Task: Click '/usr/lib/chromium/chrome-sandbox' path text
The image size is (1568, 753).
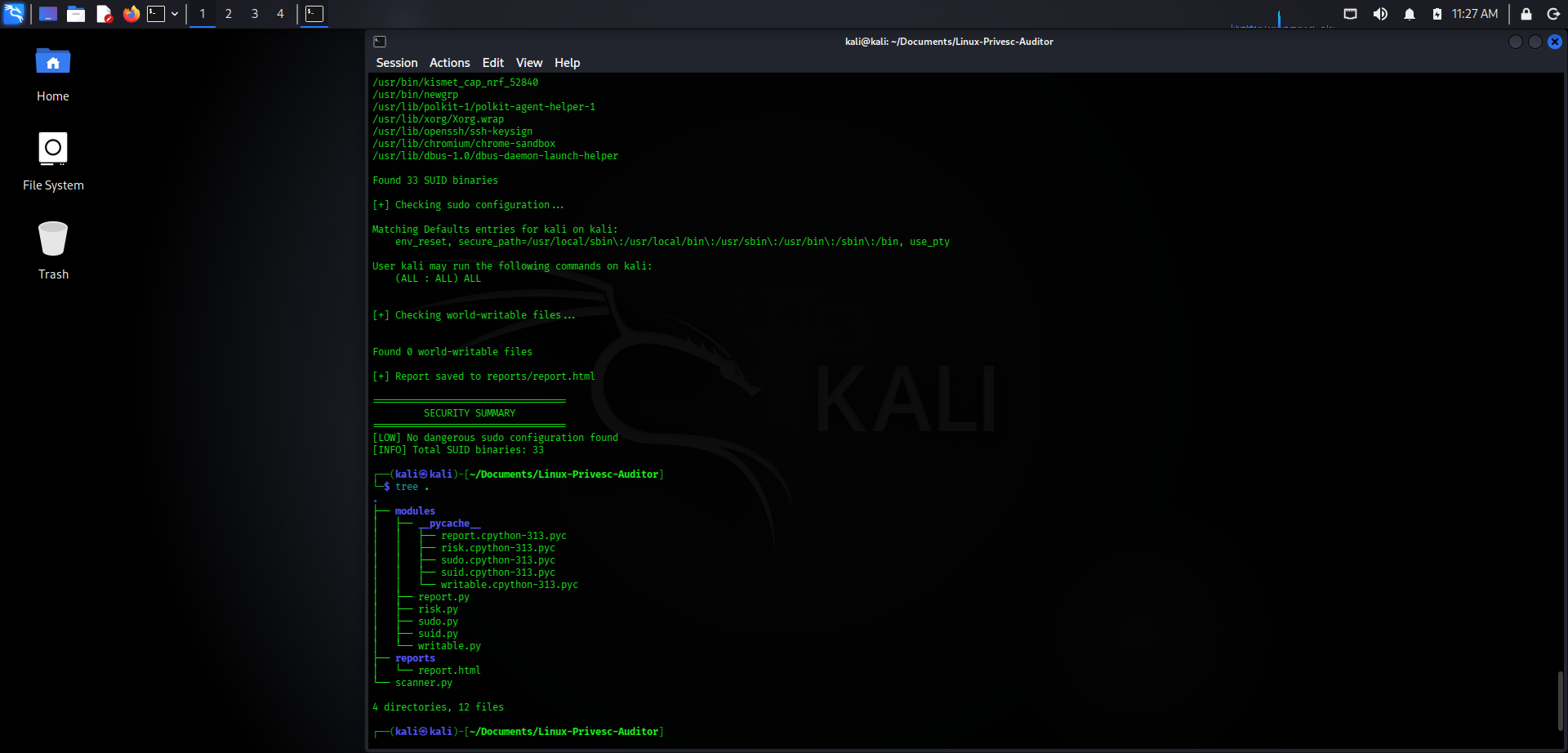Action: point(464,144)
